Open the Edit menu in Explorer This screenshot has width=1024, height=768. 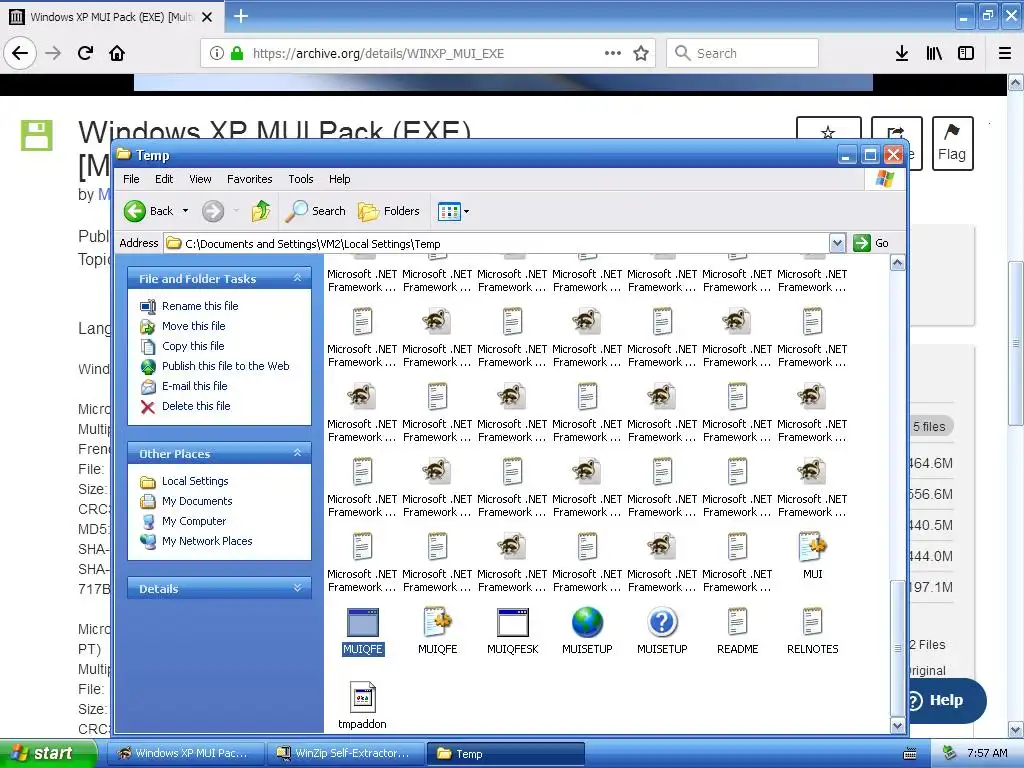[x=164, y=179]
